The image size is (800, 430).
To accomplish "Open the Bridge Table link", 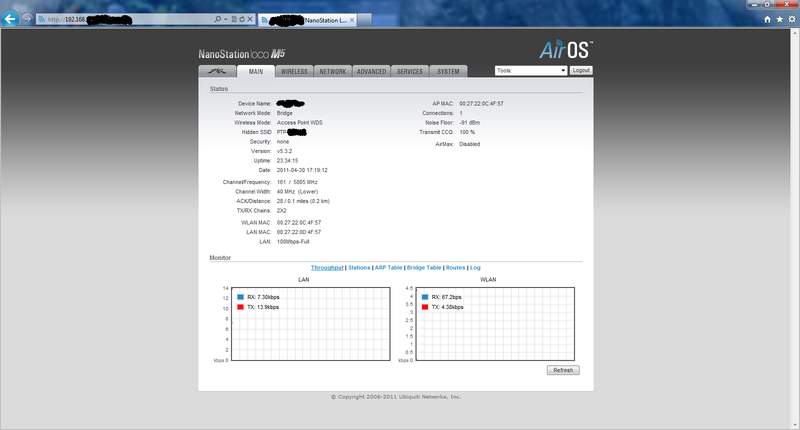I will click(423, 268).
